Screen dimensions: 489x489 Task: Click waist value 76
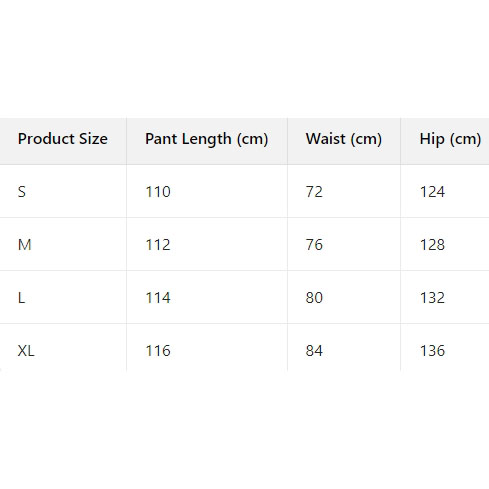pos(314,245)
